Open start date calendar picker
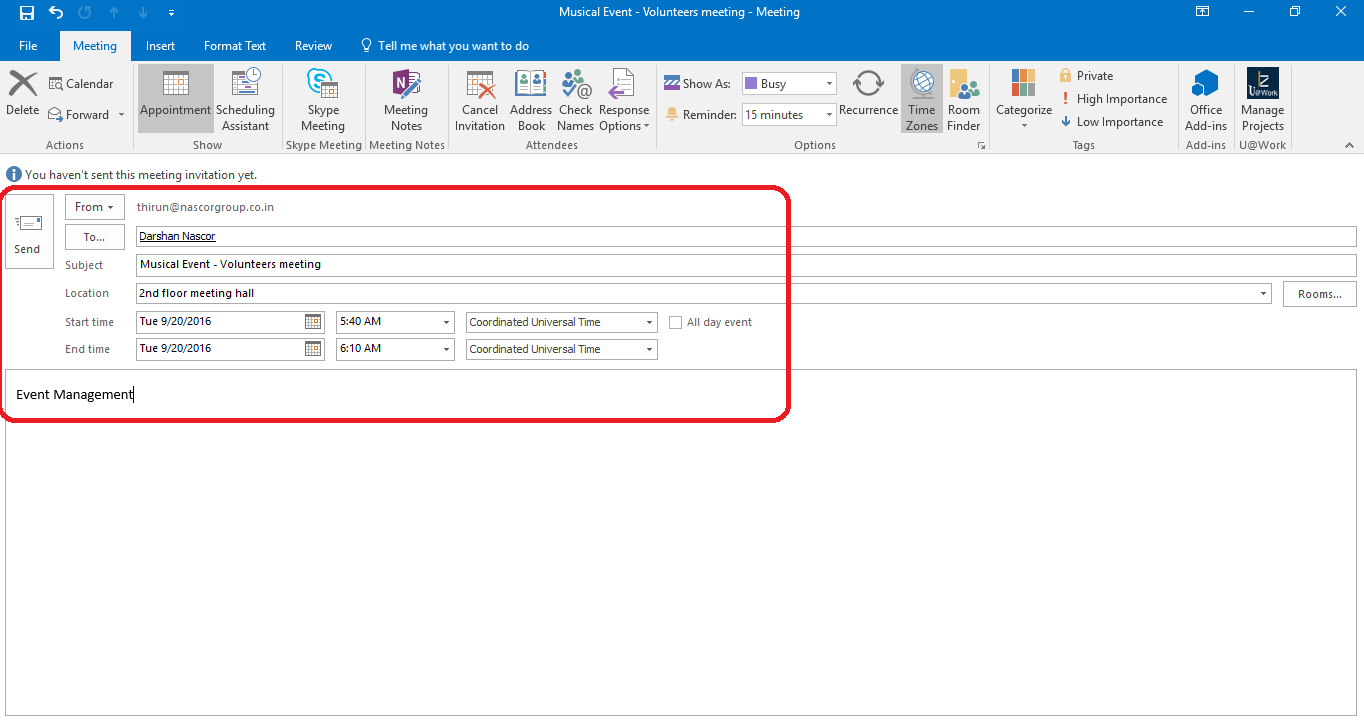Viewport: 1364px width, 723px height. coord(313,322)
